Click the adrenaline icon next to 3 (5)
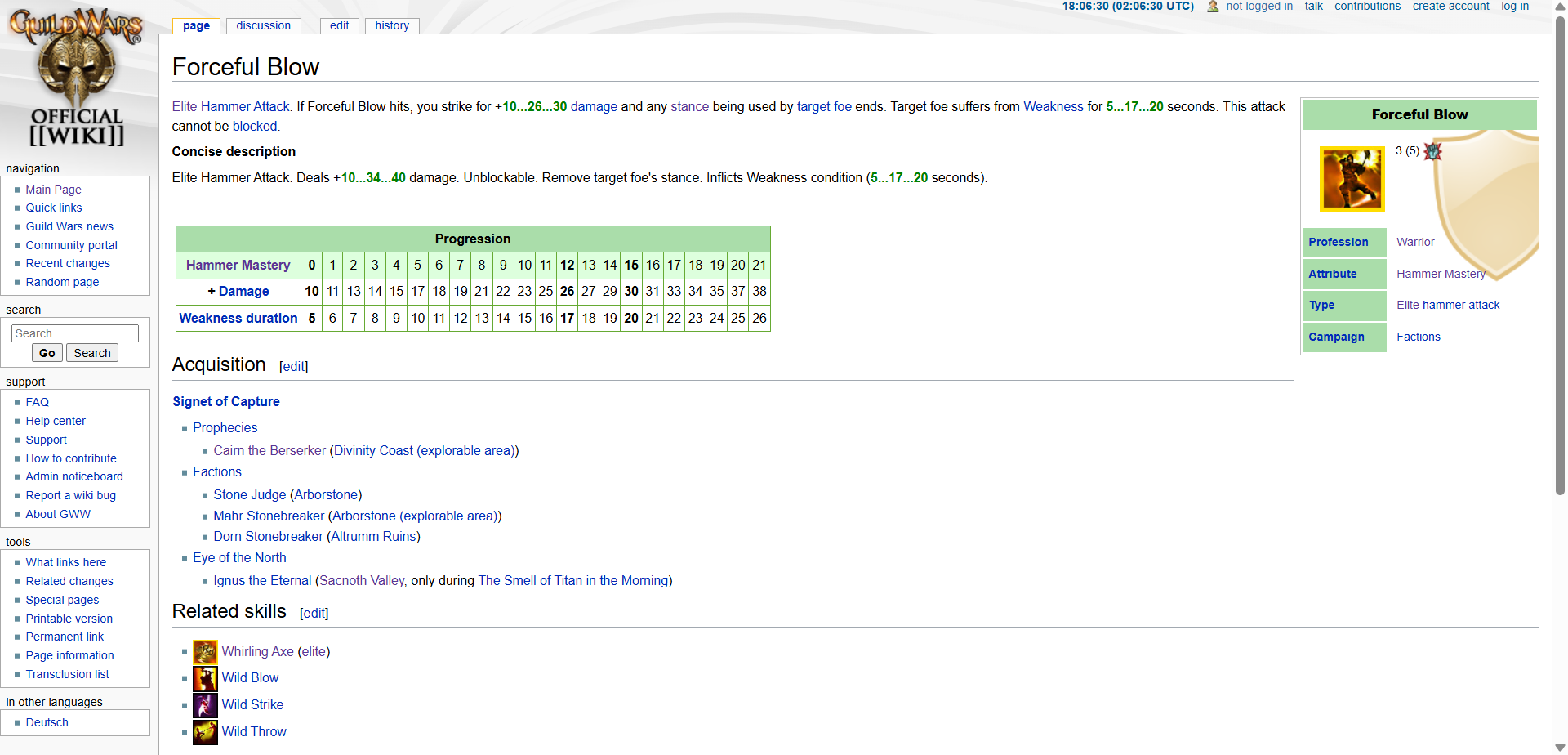 1432,151
